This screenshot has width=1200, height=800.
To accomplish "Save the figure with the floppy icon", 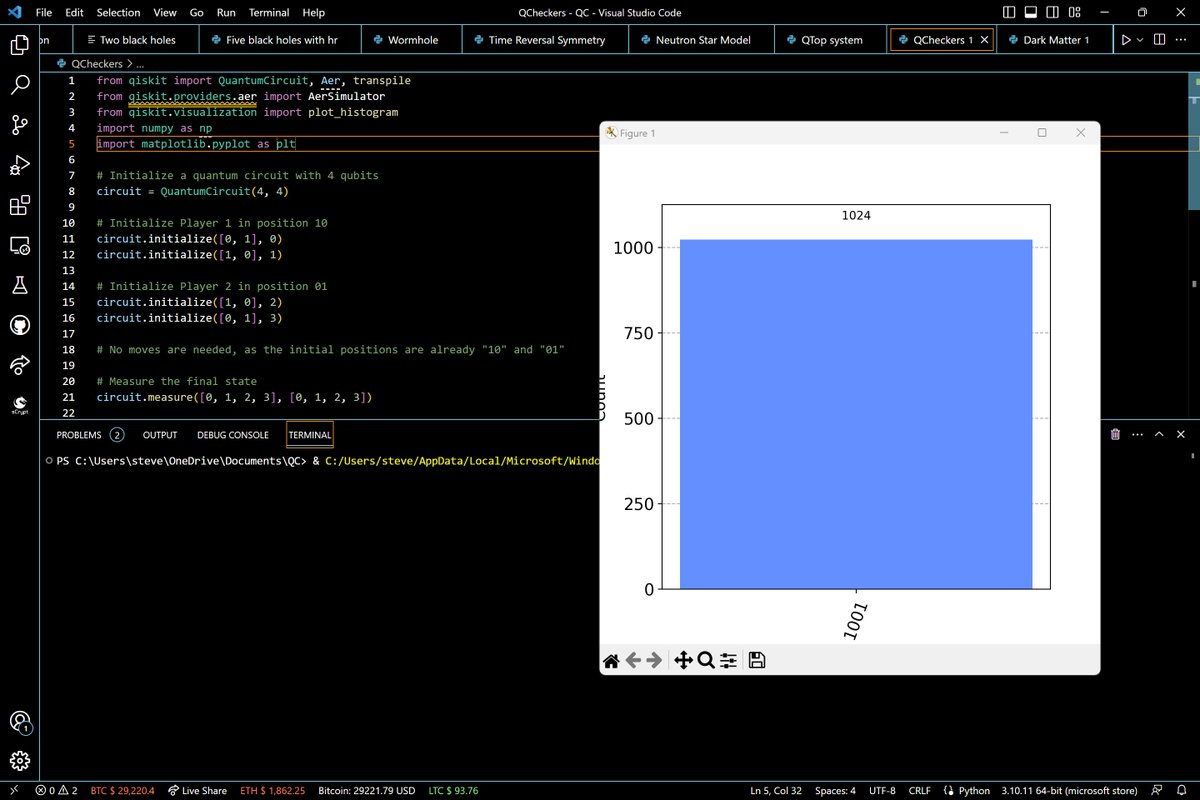I will tap(757, 660).
